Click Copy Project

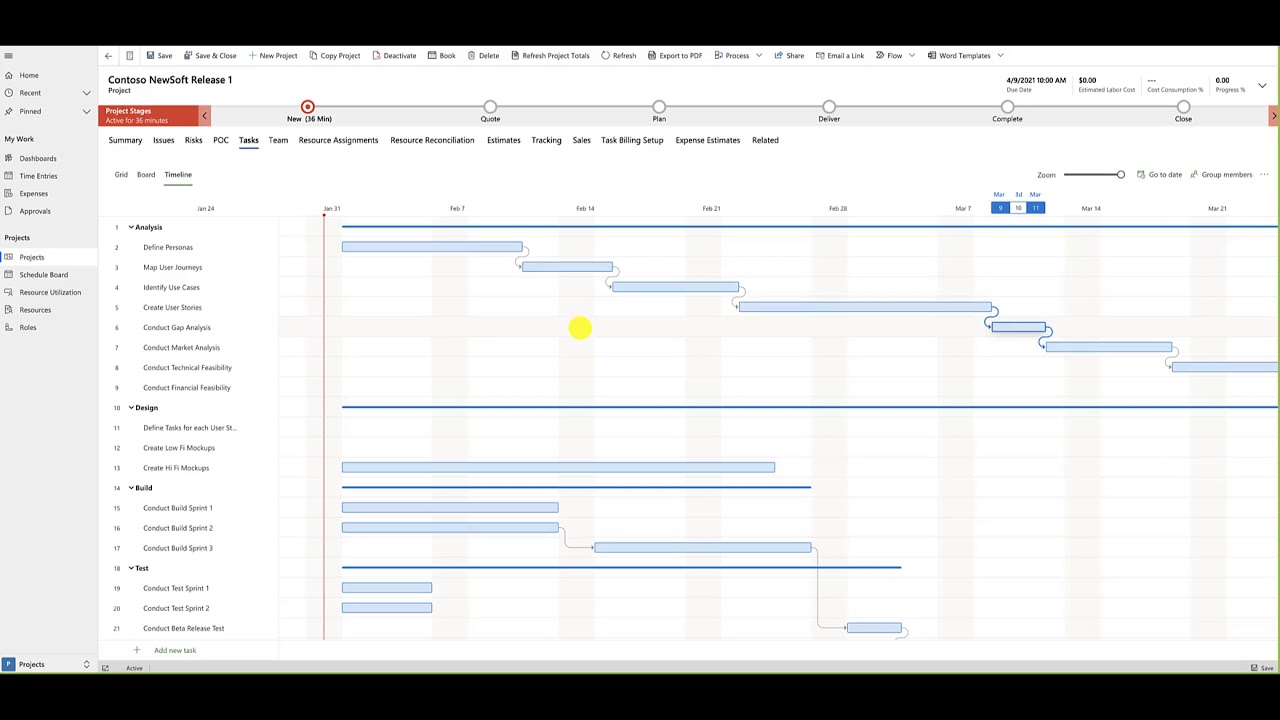(x=334, y=56)
